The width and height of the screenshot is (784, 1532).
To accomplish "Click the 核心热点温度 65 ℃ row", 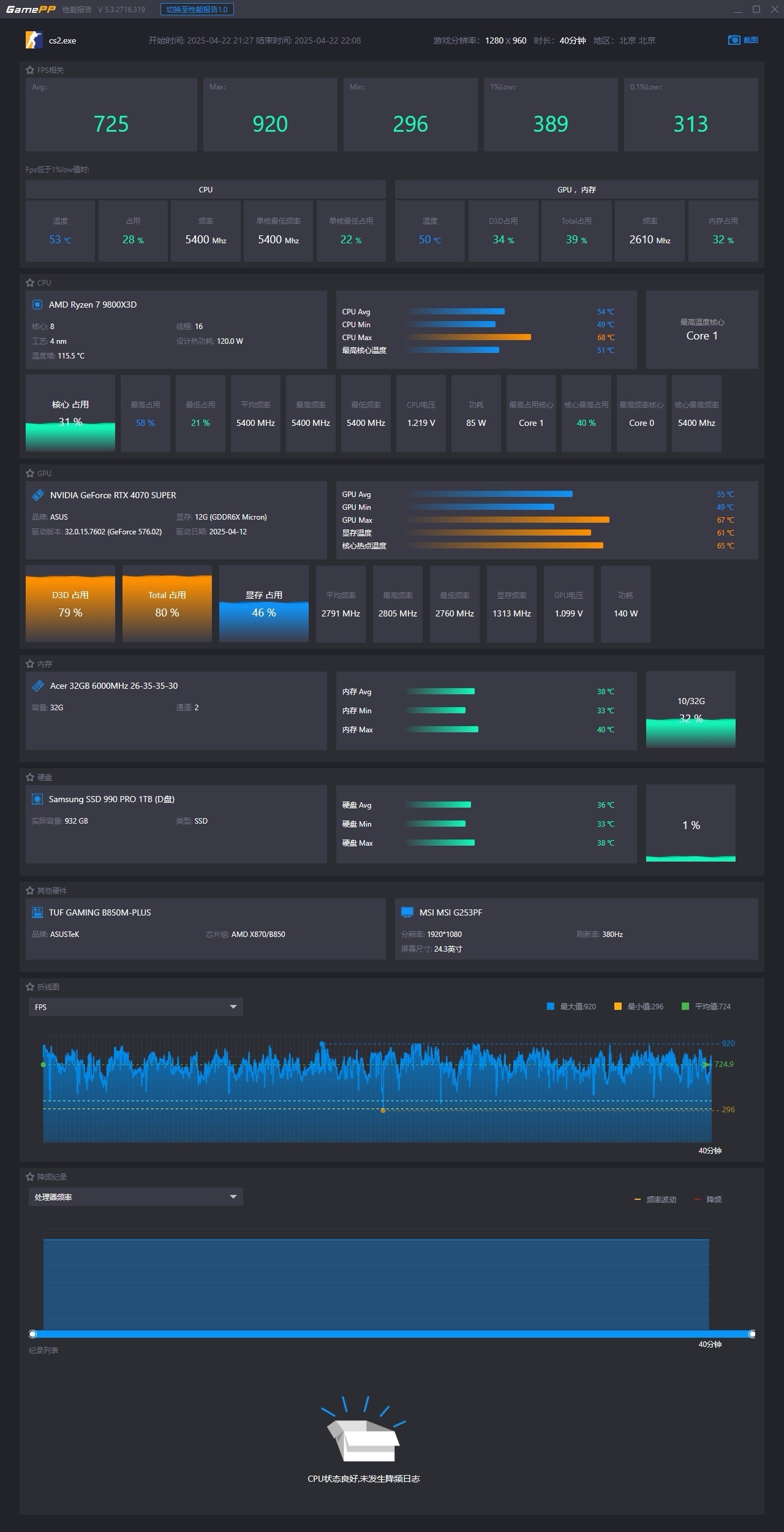I will pyautogui.click(x=538, y=545).
